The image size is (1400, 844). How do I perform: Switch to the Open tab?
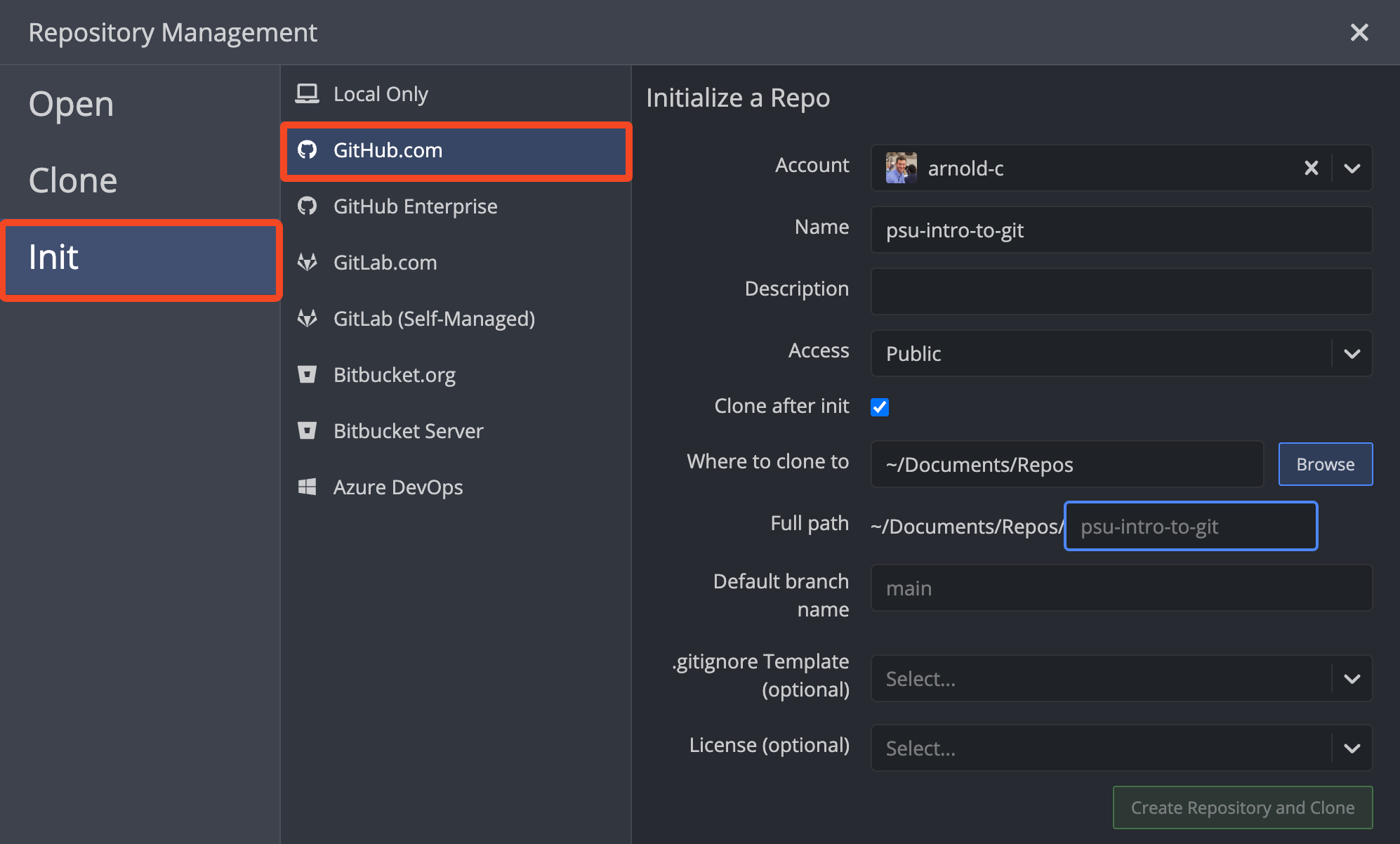point(72,105)
